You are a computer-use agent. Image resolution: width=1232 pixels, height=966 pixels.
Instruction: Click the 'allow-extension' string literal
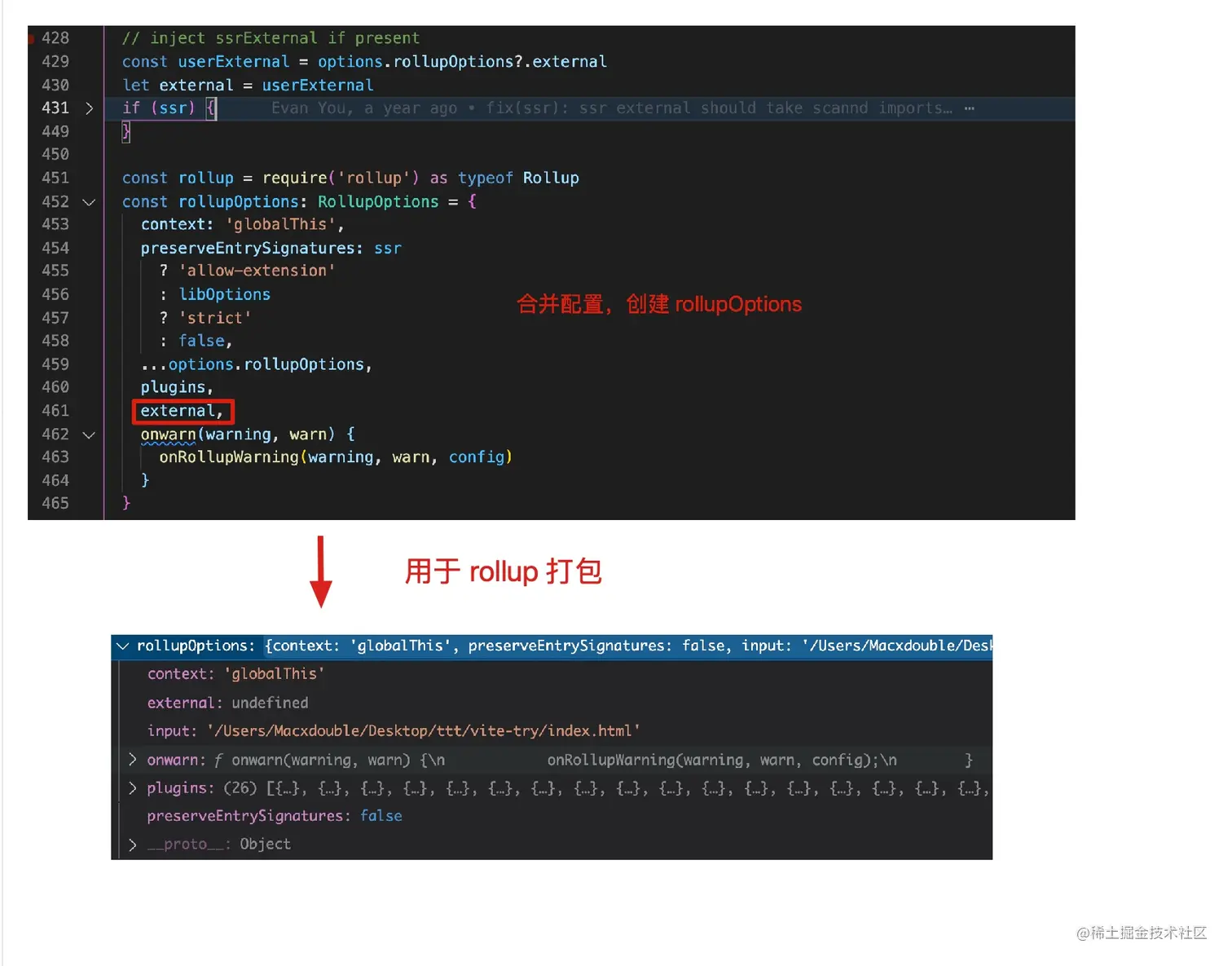(x=257, y=271)
